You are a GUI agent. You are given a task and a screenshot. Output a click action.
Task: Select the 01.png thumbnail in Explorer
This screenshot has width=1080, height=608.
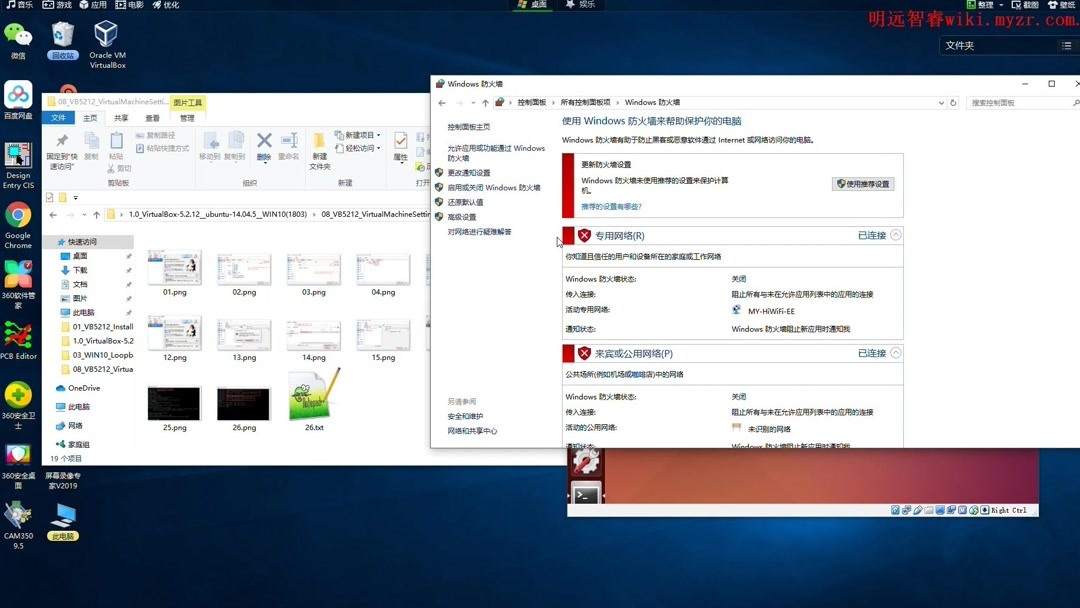tap(175, 268)
